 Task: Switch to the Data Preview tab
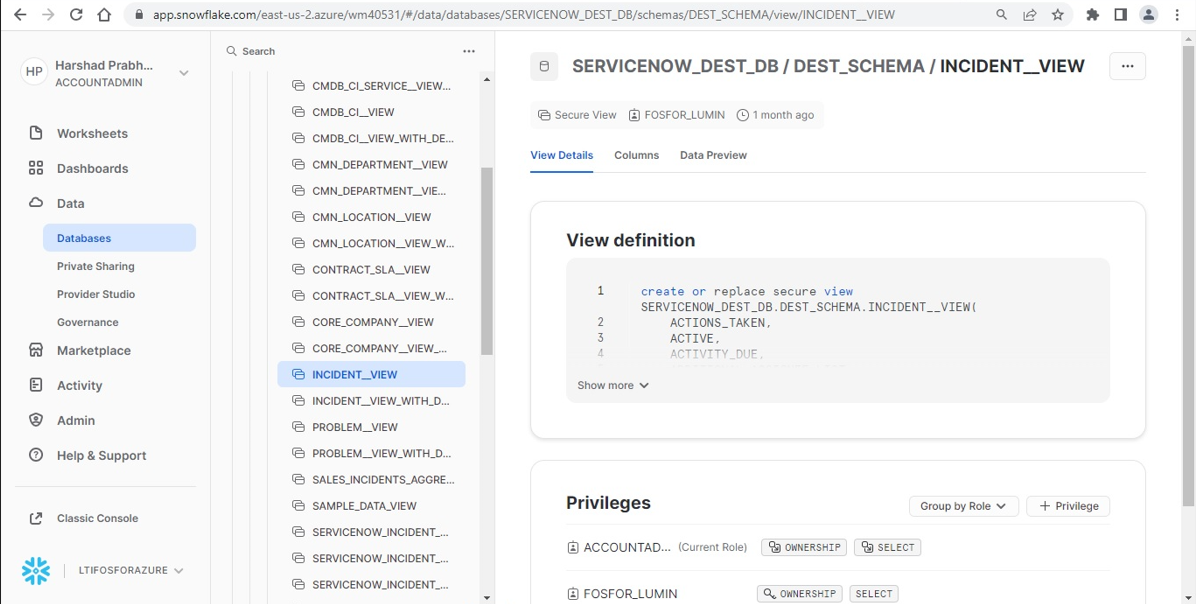713,155
